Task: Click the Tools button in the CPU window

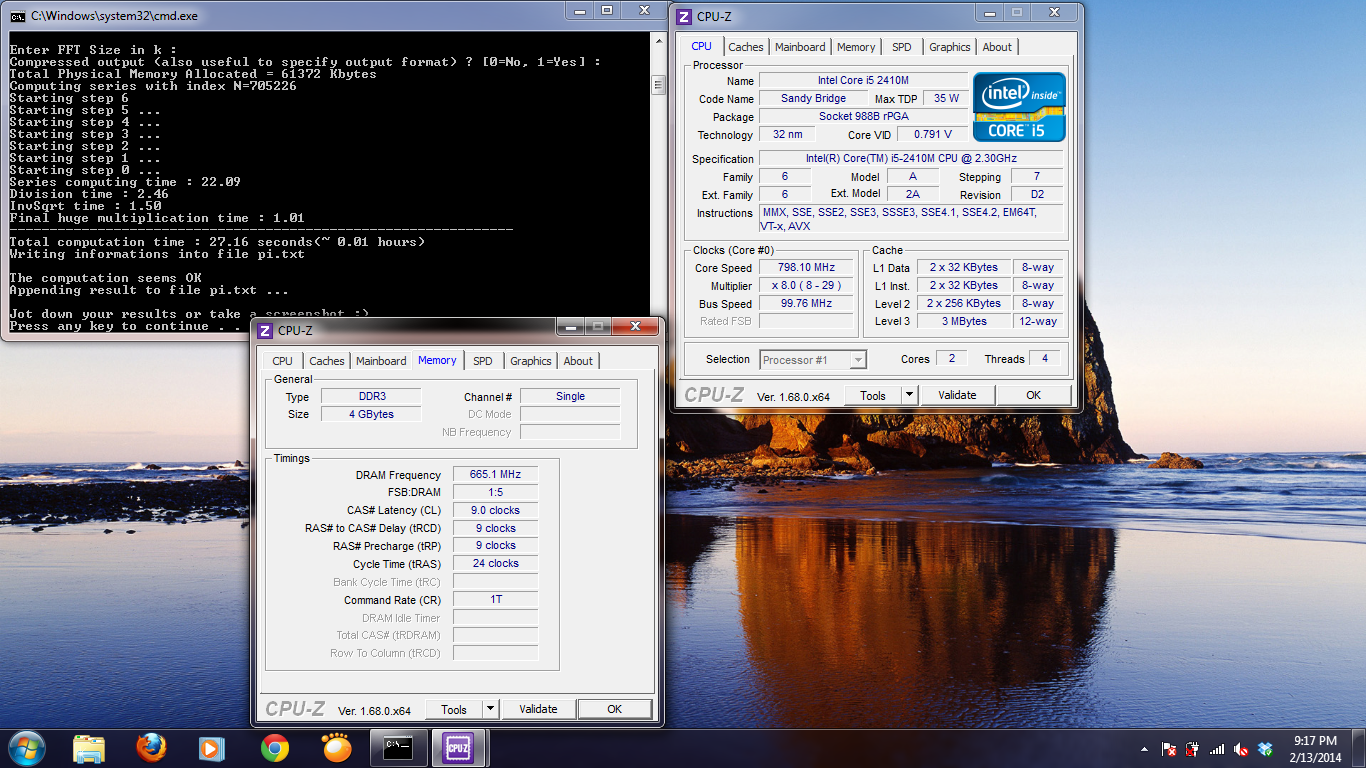Action: point(873,395)
